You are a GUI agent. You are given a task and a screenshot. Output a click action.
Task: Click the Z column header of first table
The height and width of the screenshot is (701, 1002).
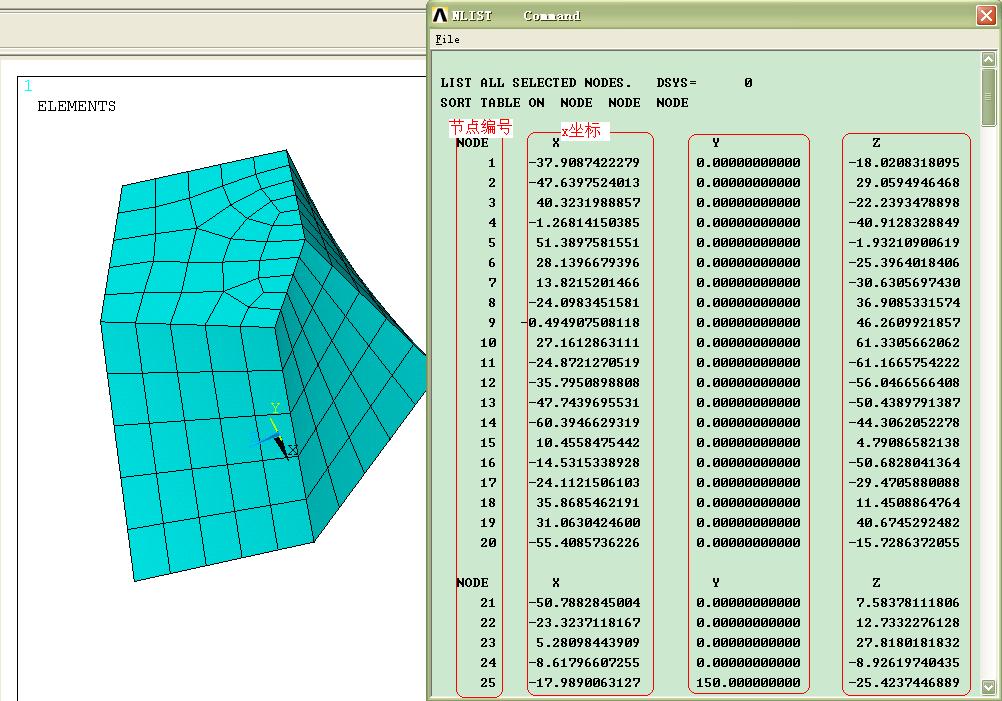coord(876,143)
